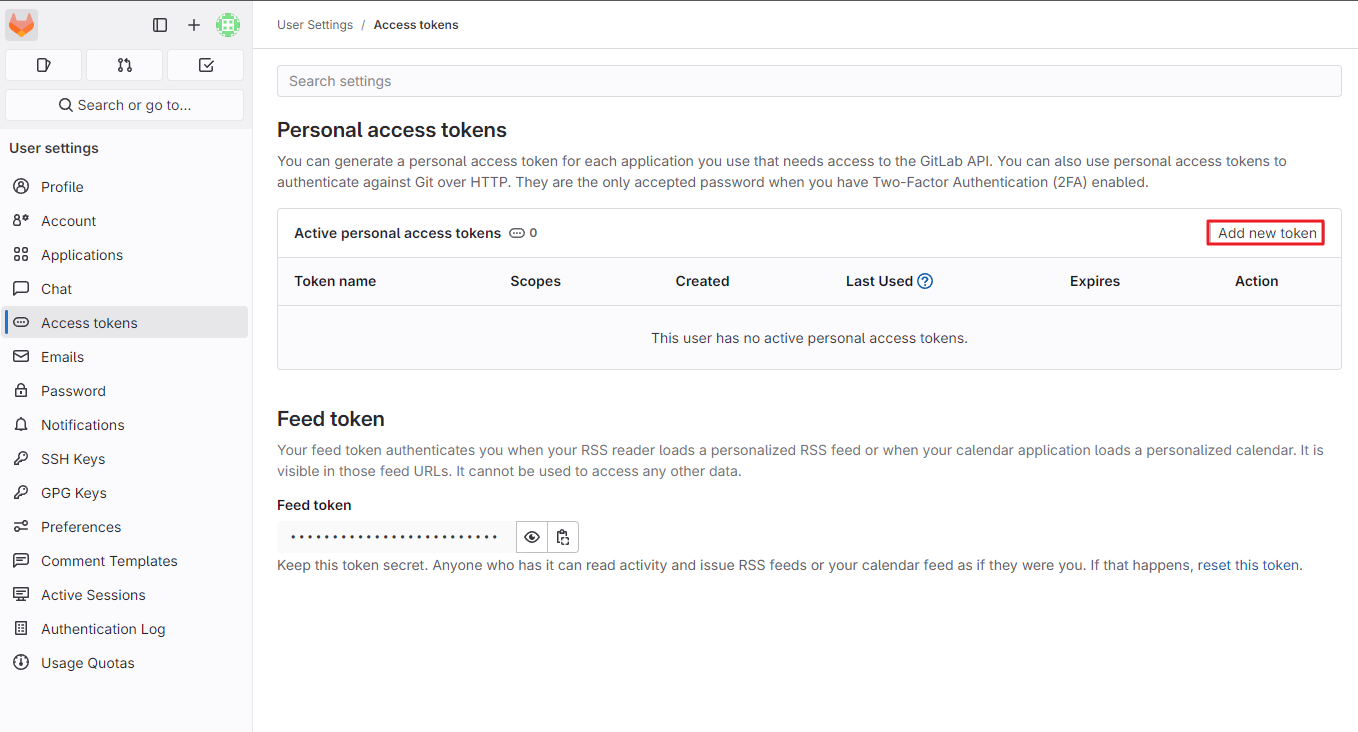Open User Settings breadcrumb link

315,25
